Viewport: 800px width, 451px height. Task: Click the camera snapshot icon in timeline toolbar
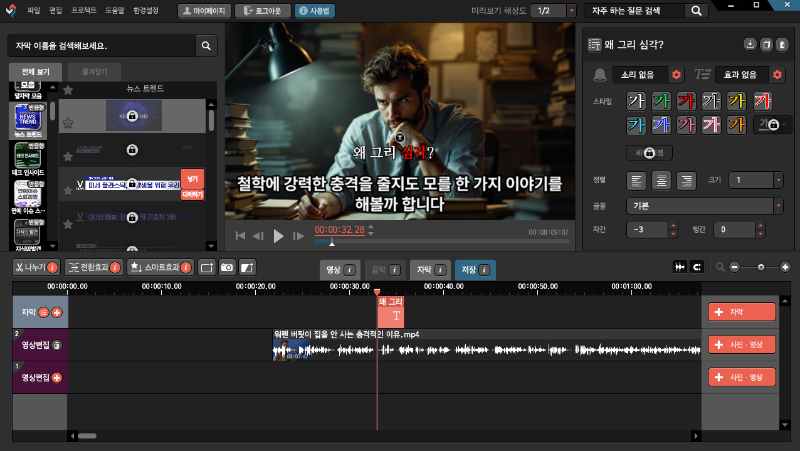pyautogui.click(x=227, y=267)
